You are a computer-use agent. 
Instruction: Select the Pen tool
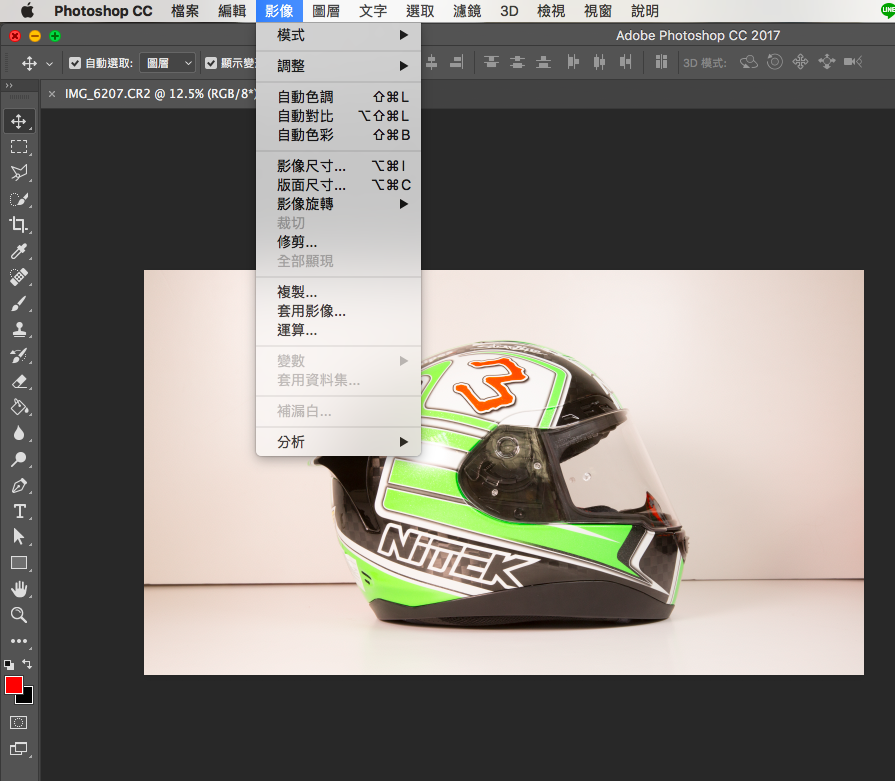pyautogui.click(x=19, y=486)
